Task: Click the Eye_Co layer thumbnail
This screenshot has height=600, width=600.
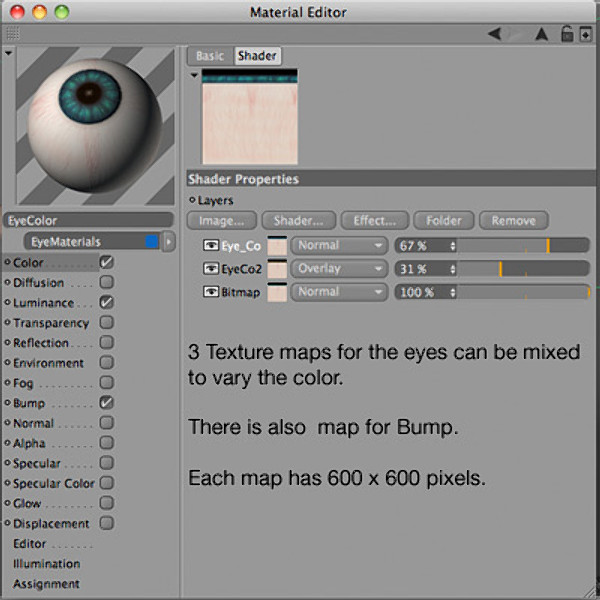Action: click(x=277, y=246)
